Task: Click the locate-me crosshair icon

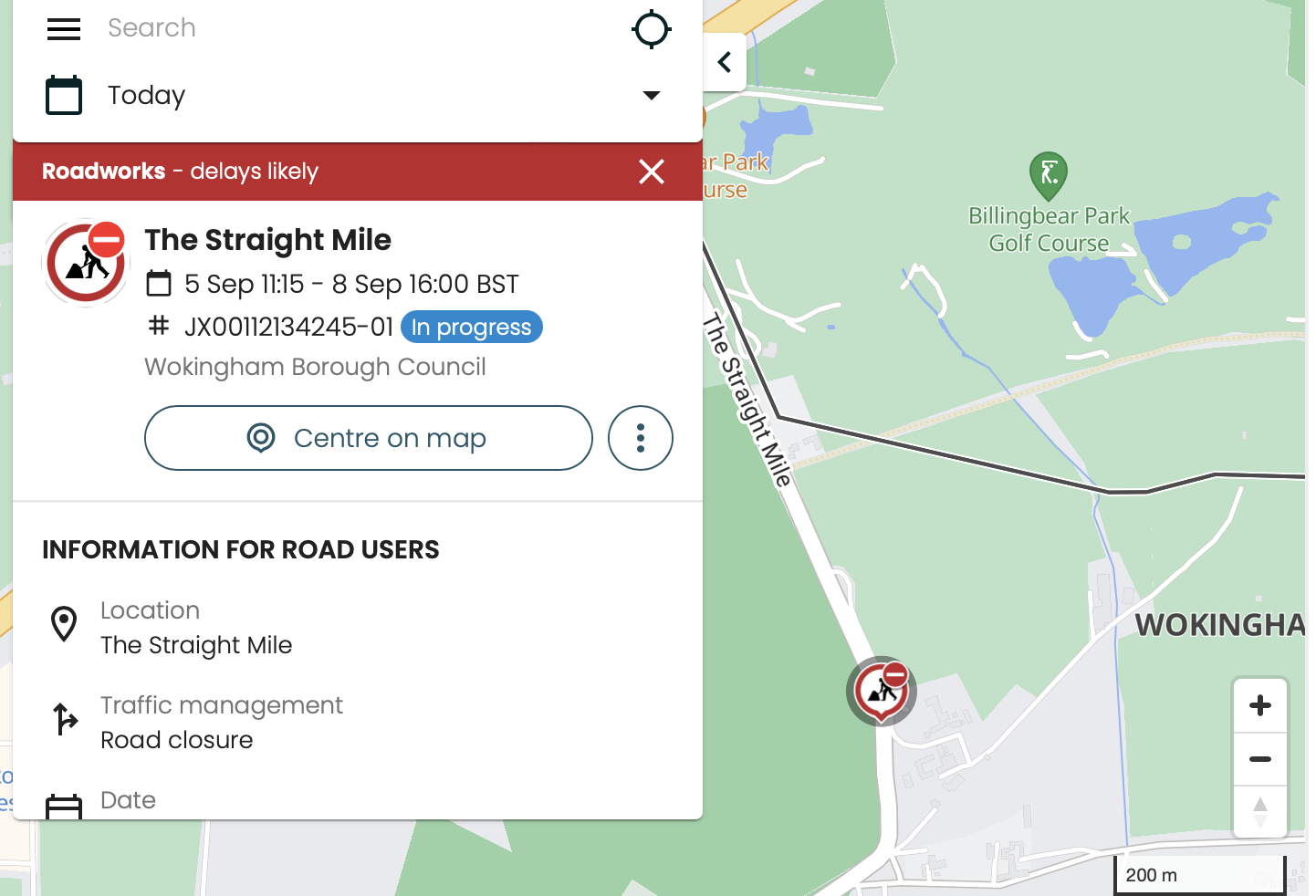Action: point(651,29)
